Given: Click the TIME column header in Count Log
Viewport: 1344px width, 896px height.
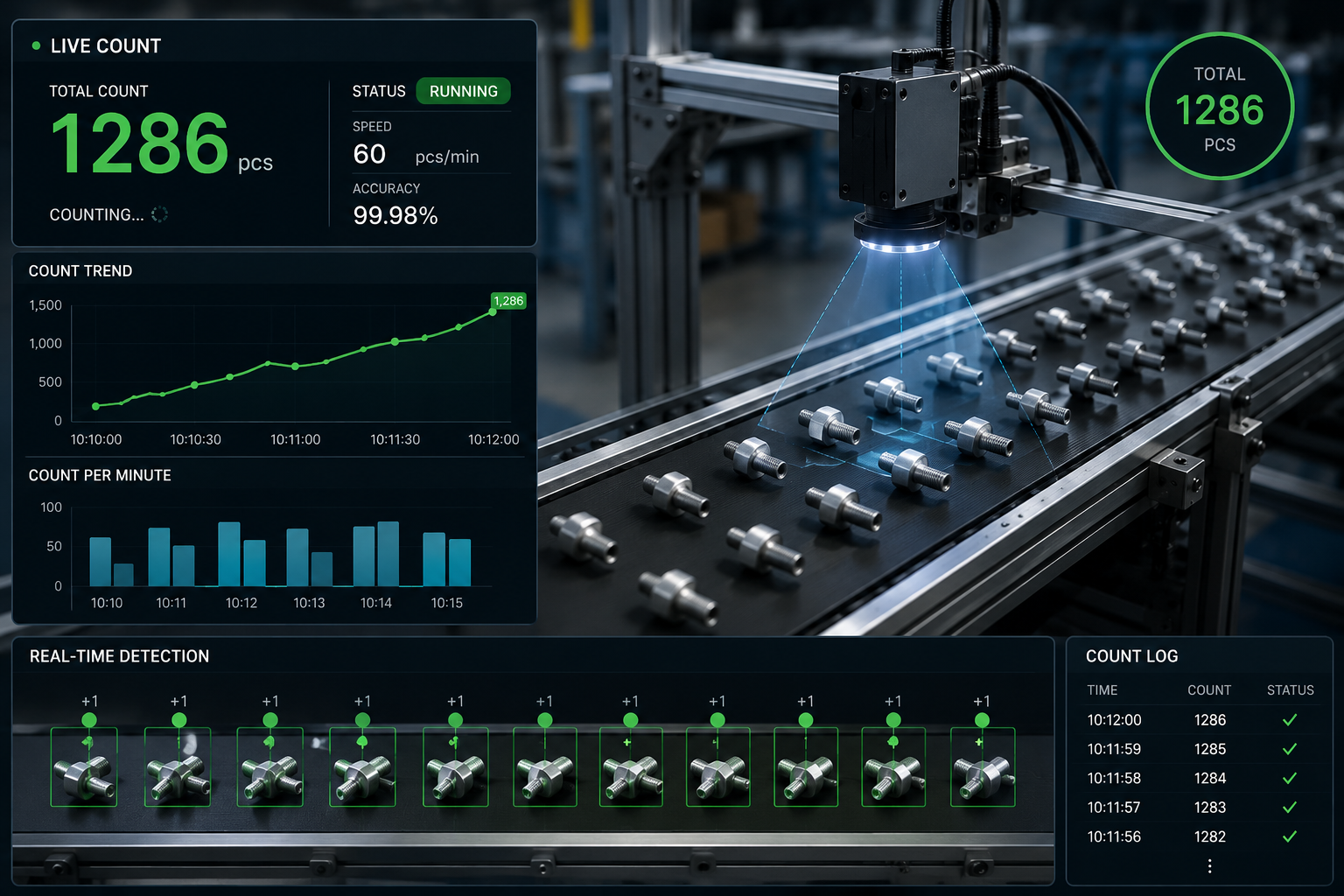Looking at the screenshot, I should click(x=1102, y=690).
